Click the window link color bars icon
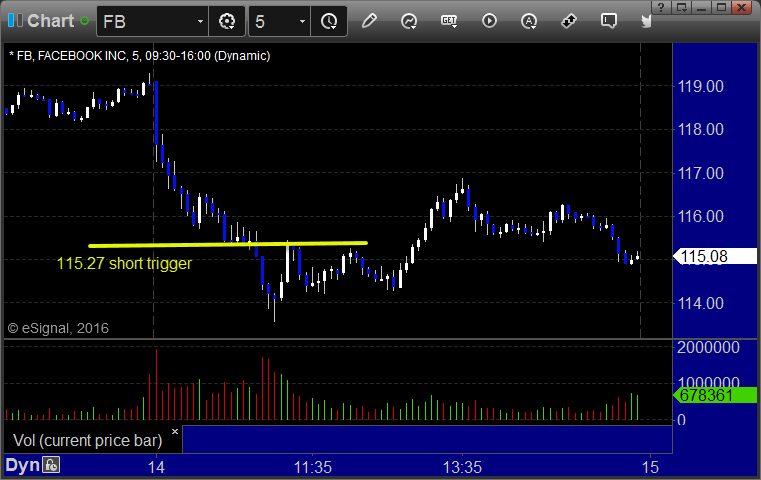This screenshot has width=761, height=480. 15,20
